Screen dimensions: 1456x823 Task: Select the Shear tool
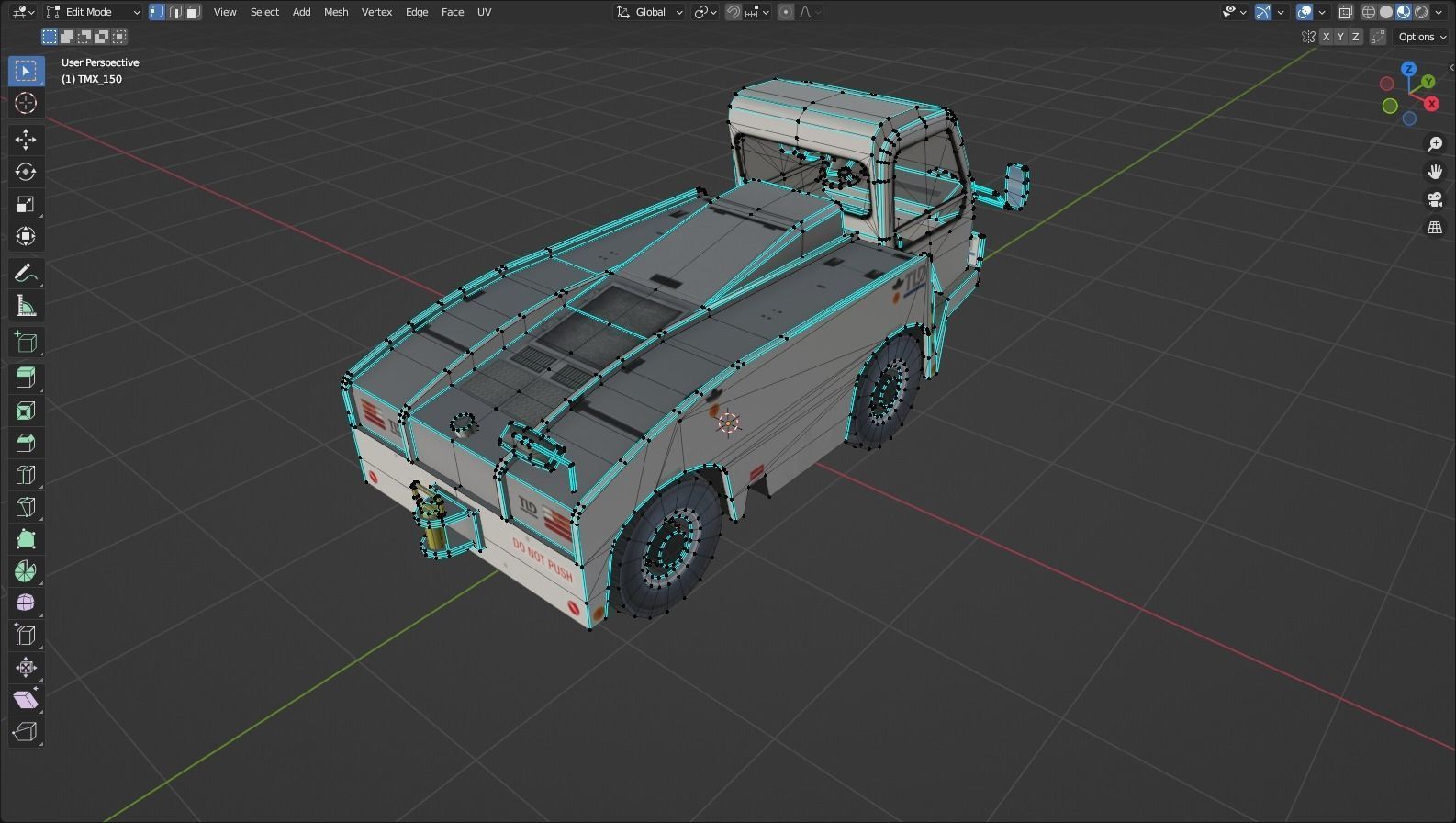point(26,699)
